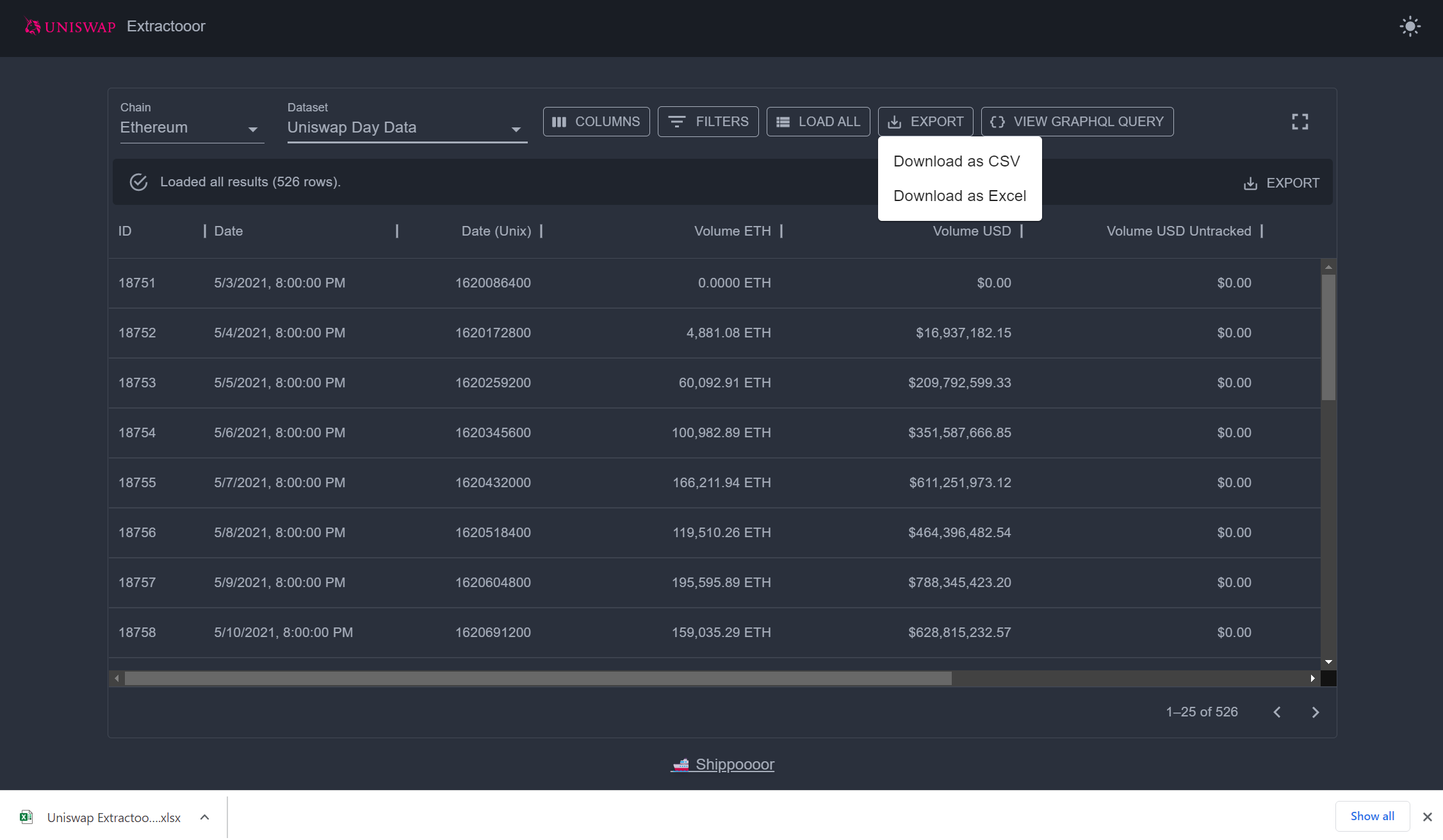Click the horizontal scrollbar left arrow
The width and height of the screenshot is (1443, 840).
[117, 679]
